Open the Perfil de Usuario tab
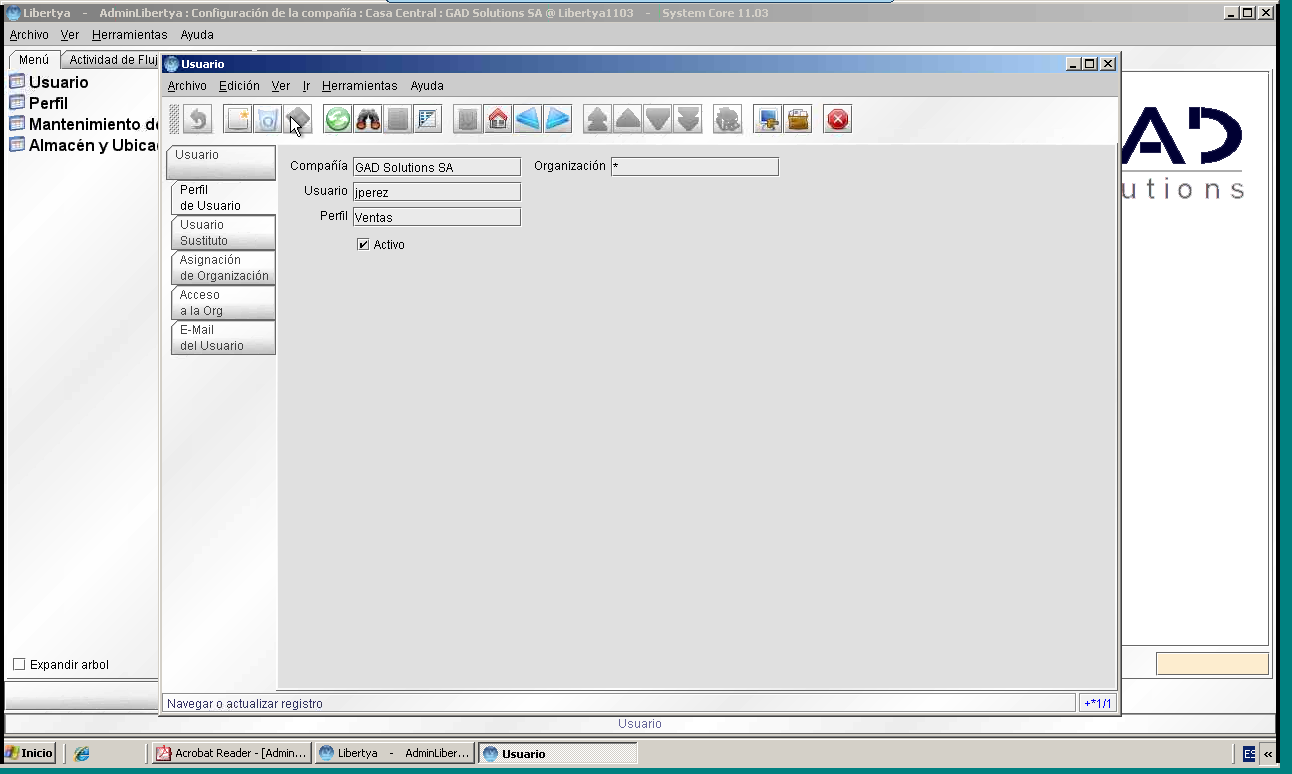This screenshot has width=1292, height=774. click(222, 197)
